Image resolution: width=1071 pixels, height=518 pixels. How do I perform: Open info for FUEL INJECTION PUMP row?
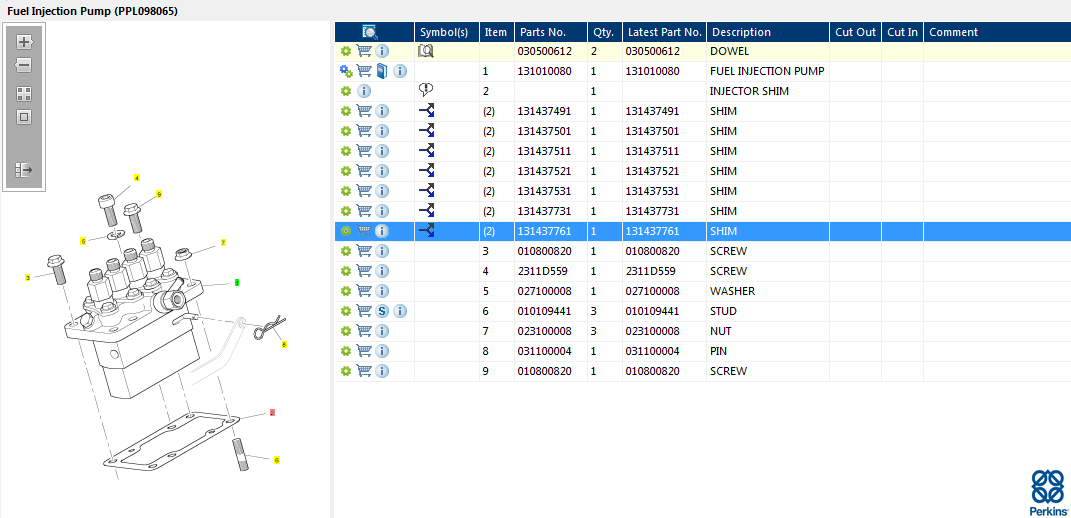[400, 71]
